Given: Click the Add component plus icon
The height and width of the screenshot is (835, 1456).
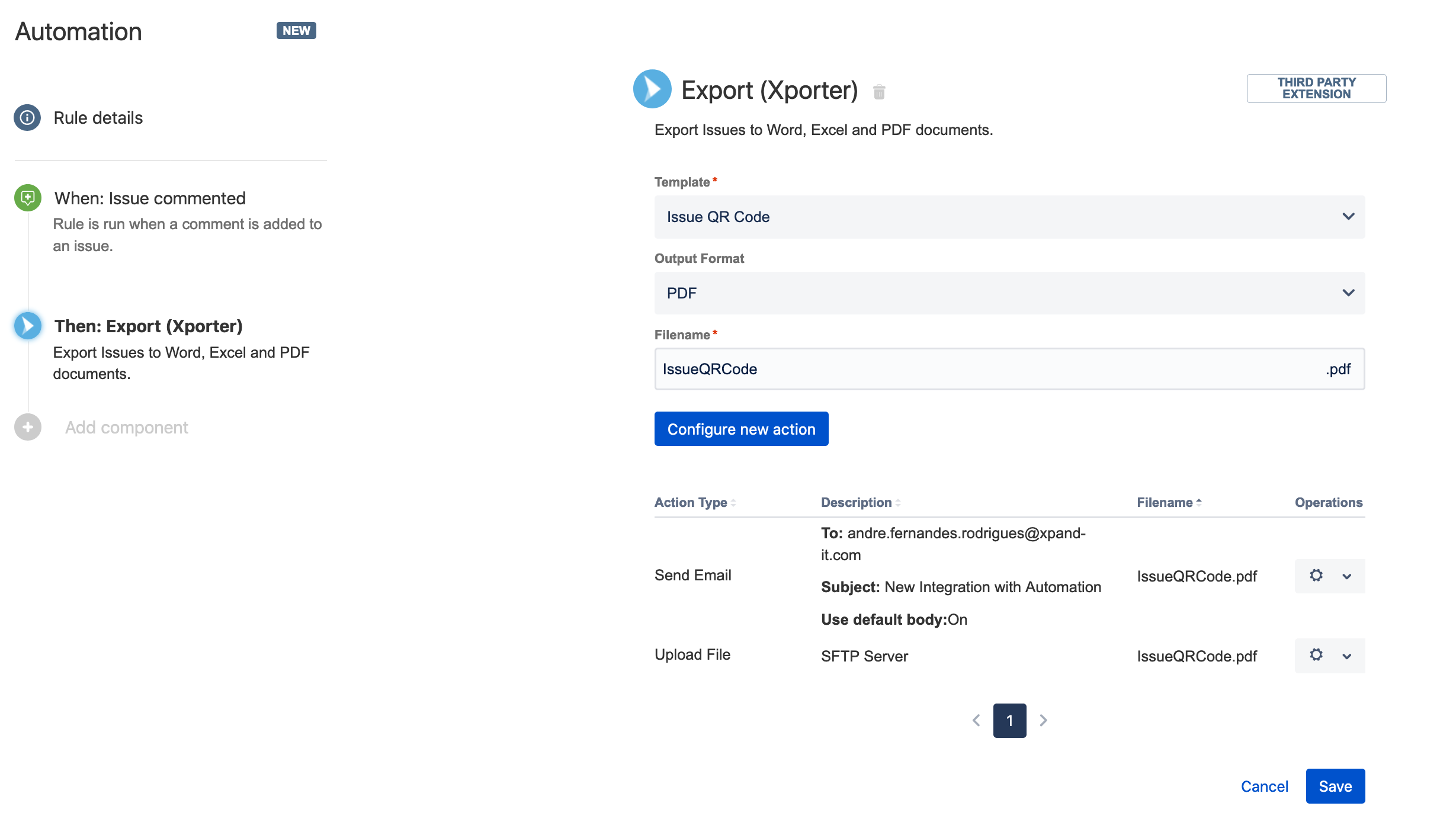Looking at the screenshot, I should pos(27,427).
